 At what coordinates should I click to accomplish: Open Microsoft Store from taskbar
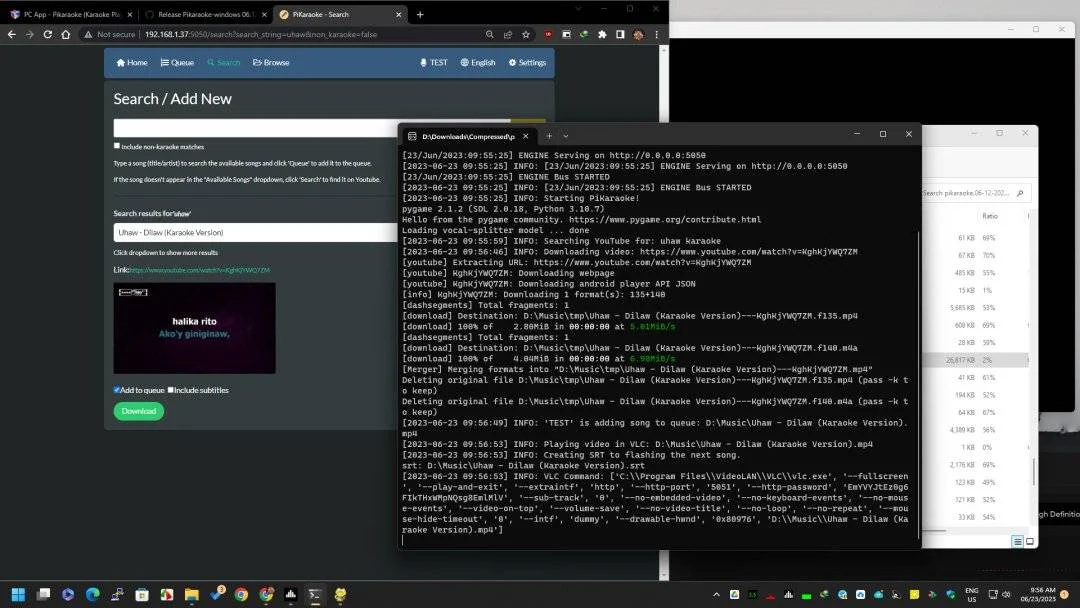tap(142, 594)
